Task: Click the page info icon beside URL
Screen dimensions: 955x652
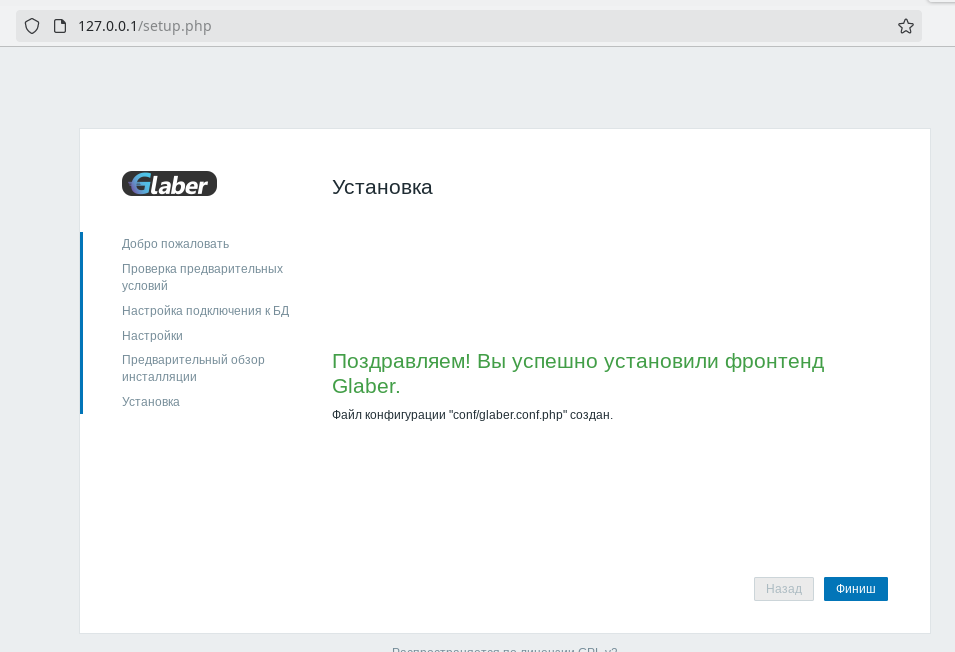Action: (59, 26)
